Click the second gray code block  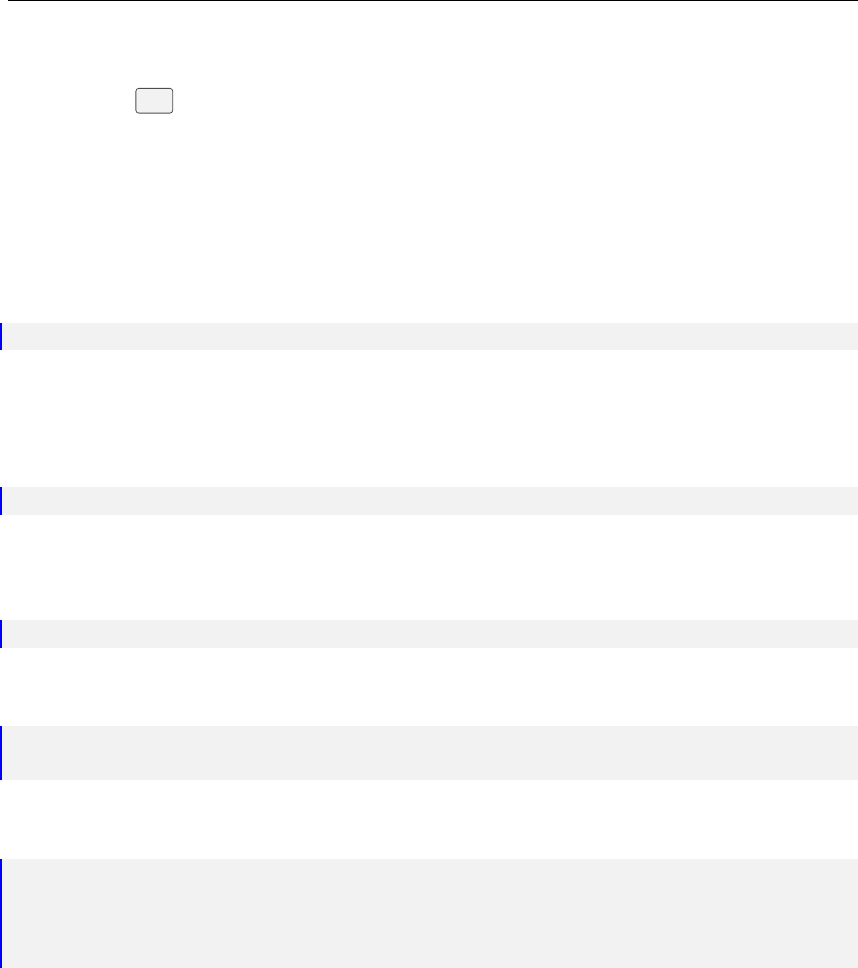coord(430,500)
